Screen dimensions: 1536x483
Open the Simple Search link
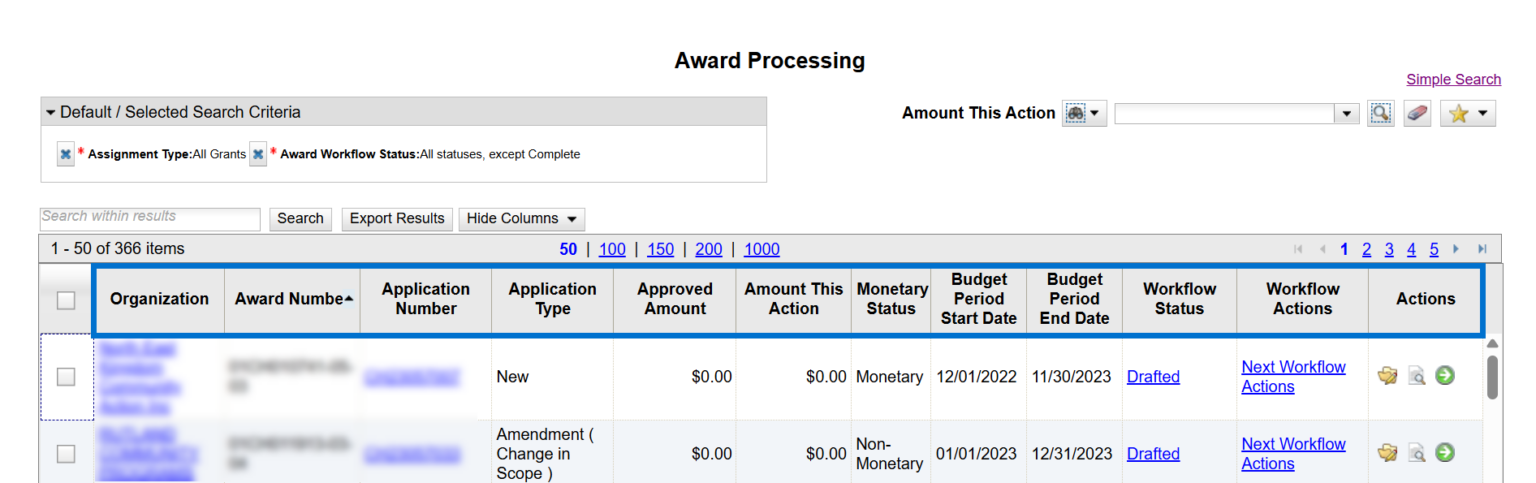(x=1453, y=80)
